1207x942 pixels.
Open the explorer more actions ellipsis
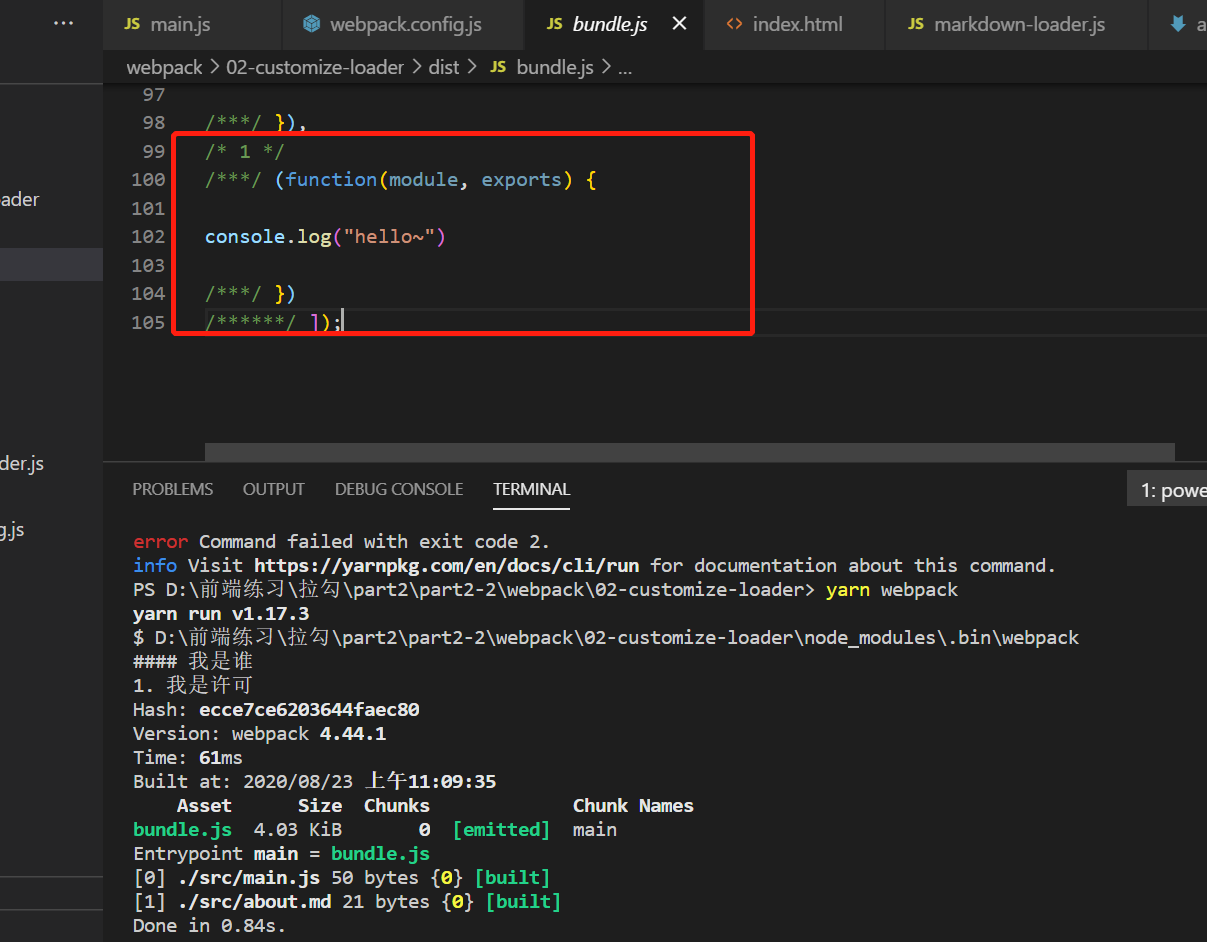[x=63, y=23]
